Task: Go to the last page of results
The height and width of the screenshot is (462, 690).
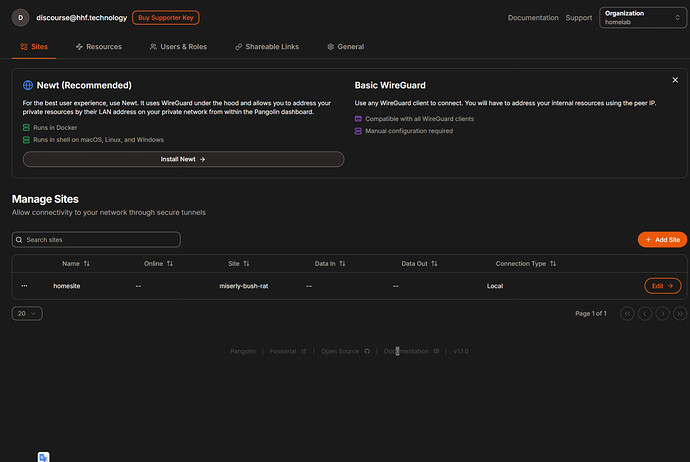Action: (x=680, y=314)
